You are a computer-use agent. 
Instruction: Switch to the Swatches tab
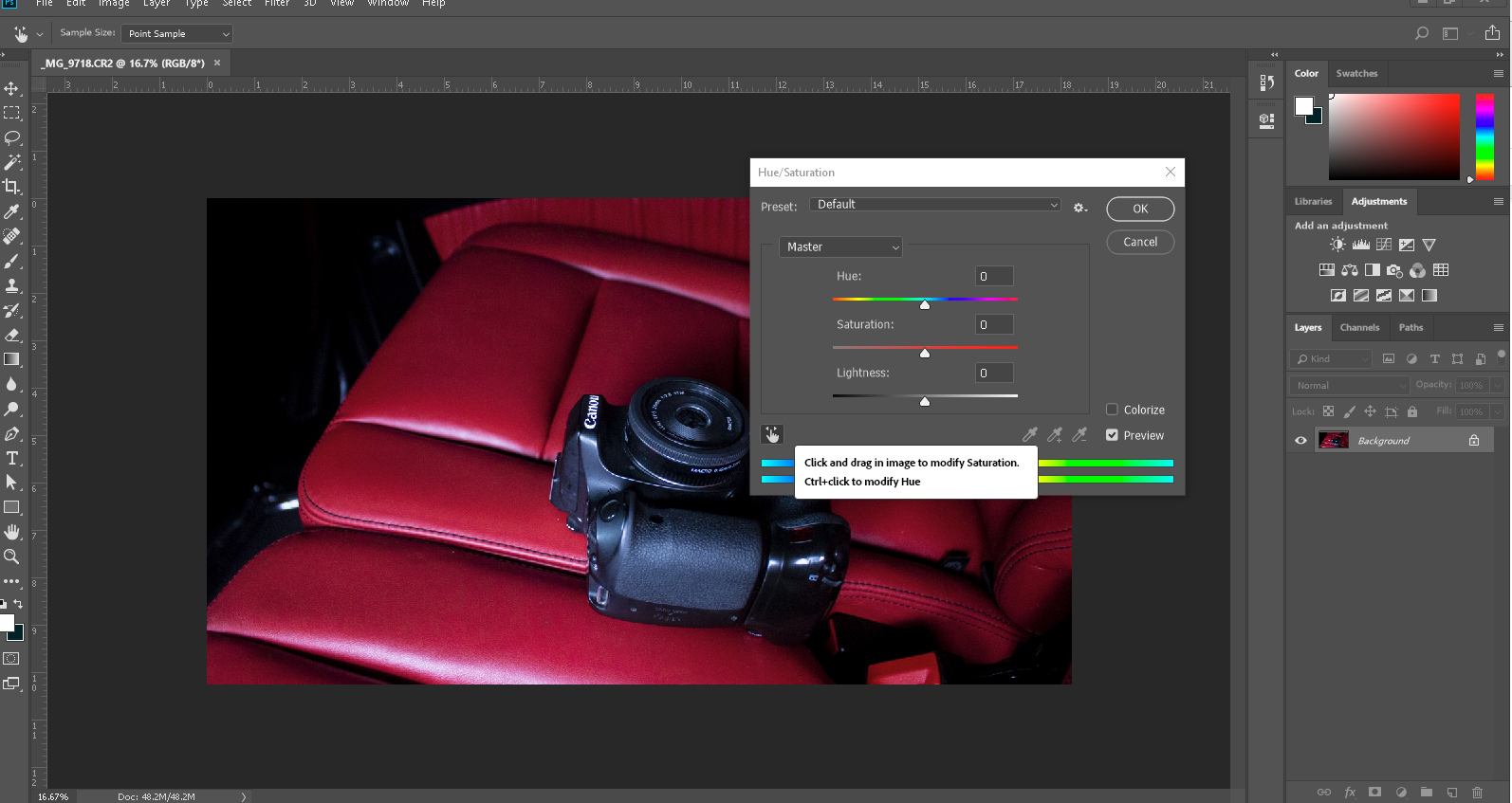(1356, 73)
